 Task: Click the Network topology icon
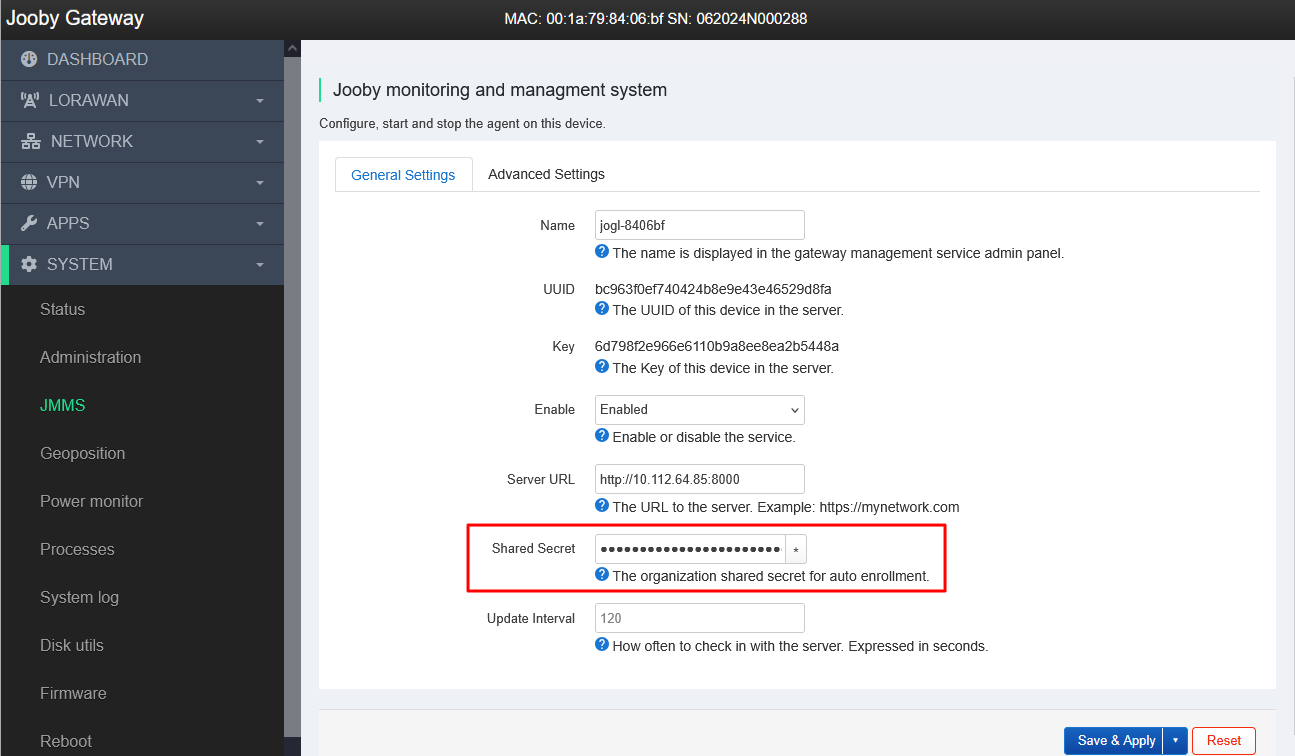[x=30, y=142]
